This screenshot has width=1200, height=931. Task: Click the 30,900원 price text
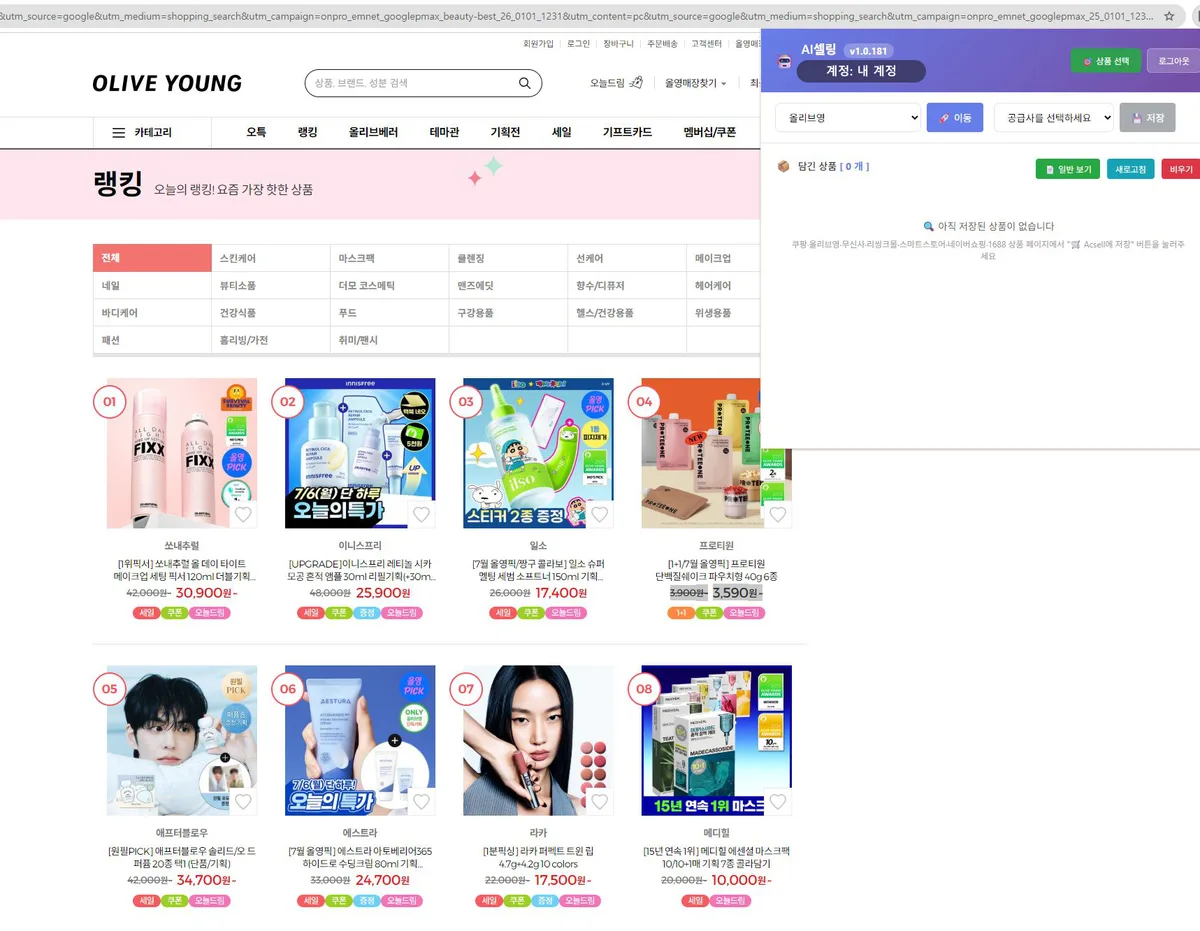point(204,593)
